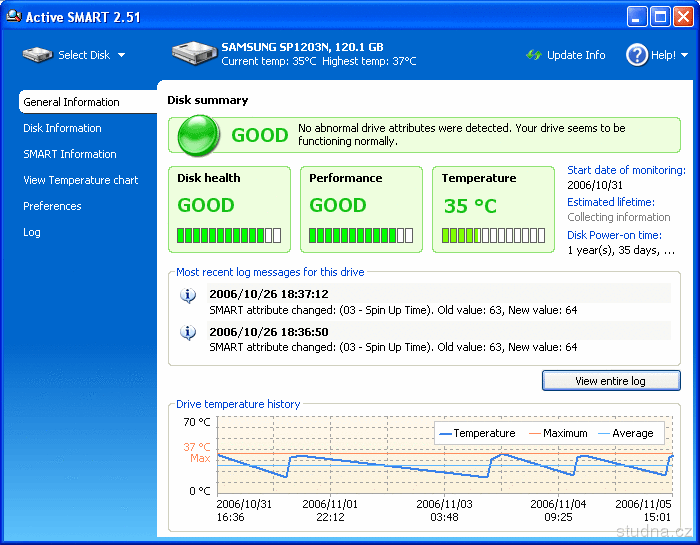Click the Active SMART title bar icon
Viewport: 700px width, 545px height.
[x=13, y=16]
